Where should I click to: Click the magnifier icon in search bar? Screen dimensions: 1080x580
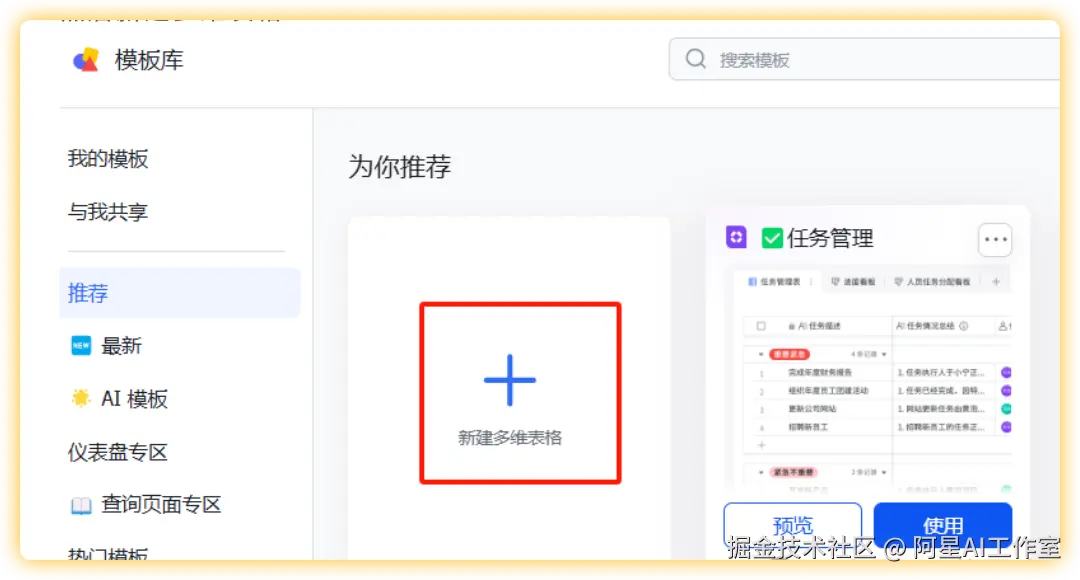coord(695,58)
